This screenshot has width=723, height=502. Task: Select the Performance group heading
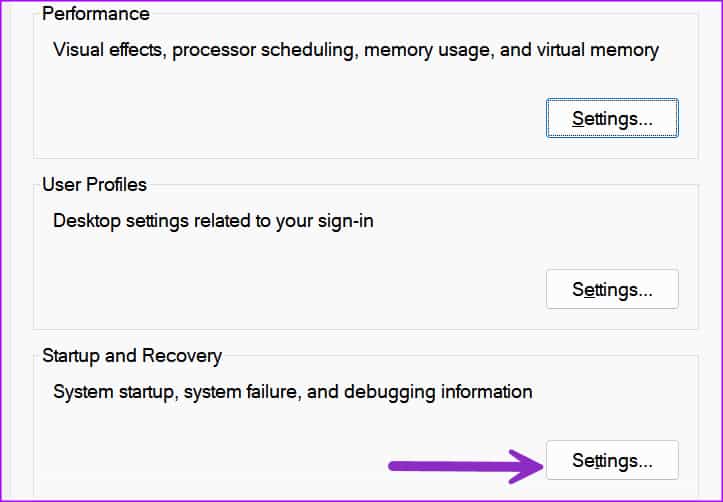[x=95, y=13]
